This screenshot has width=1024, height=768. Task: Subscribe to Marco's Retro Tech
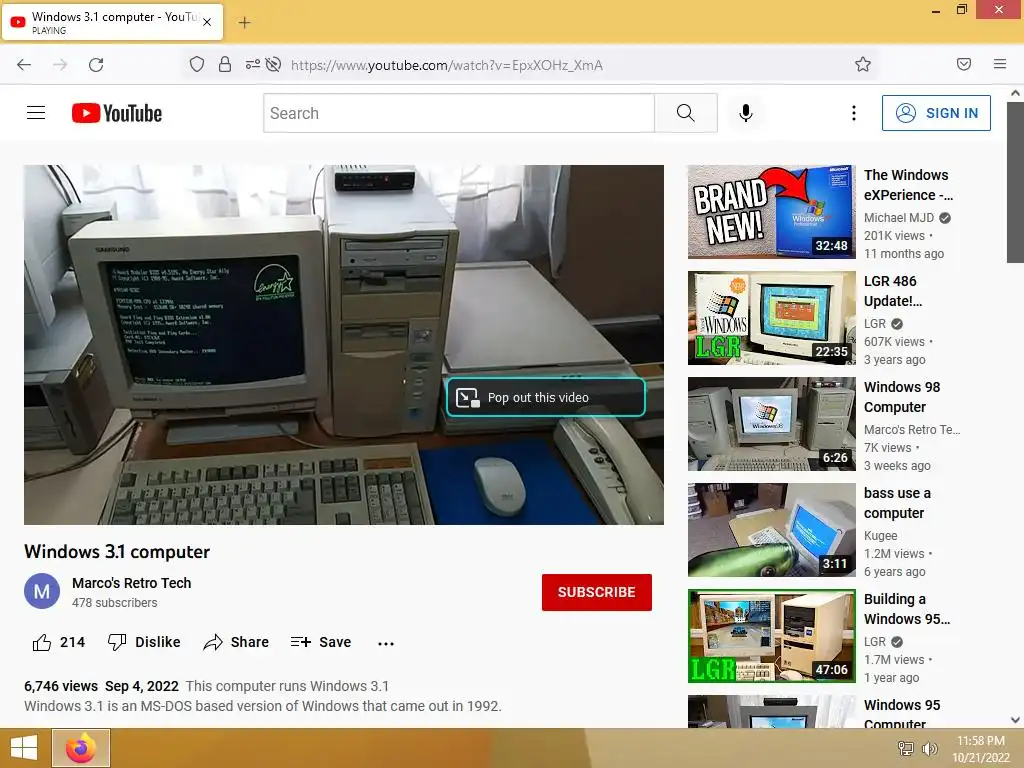596,592
